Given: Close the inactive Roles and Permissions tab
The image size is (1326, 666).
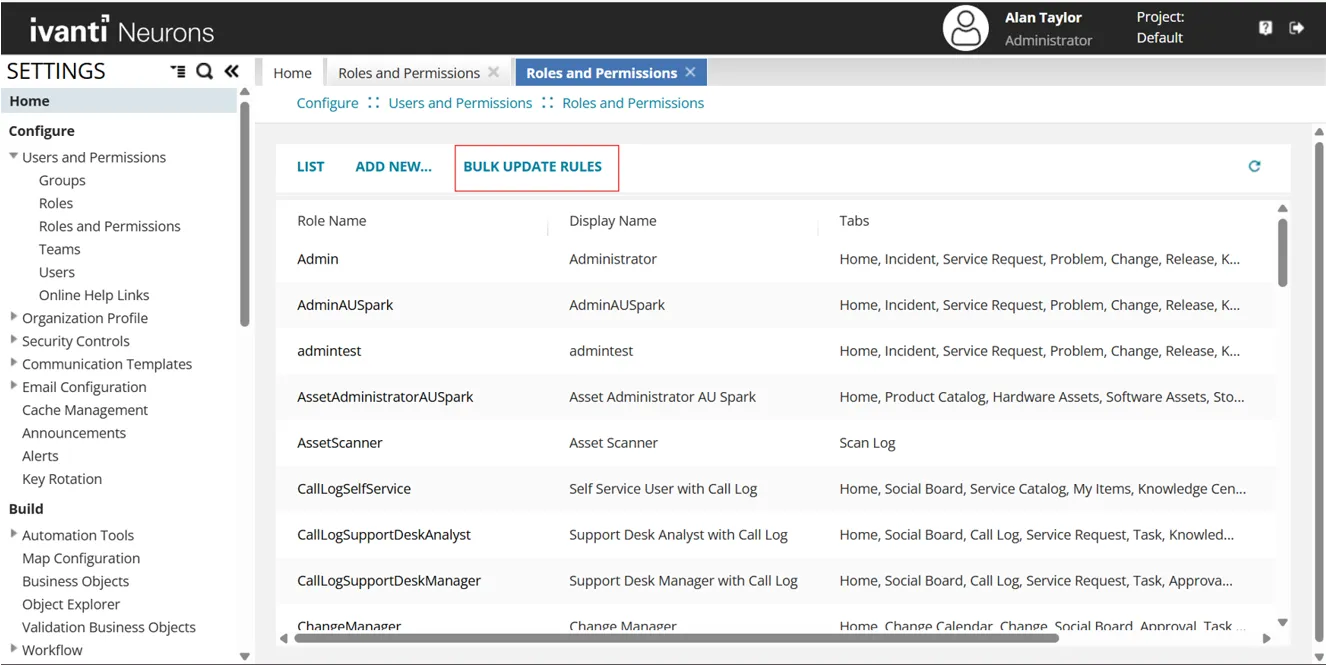Looking at the screenshot, I should [493, 72].
